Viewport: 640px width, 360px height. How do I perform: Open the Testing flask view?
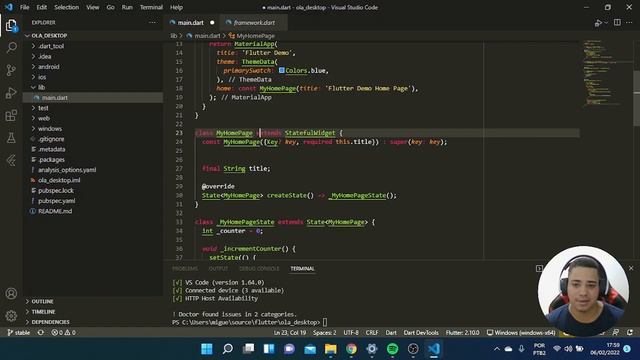(x=11, y=138)
